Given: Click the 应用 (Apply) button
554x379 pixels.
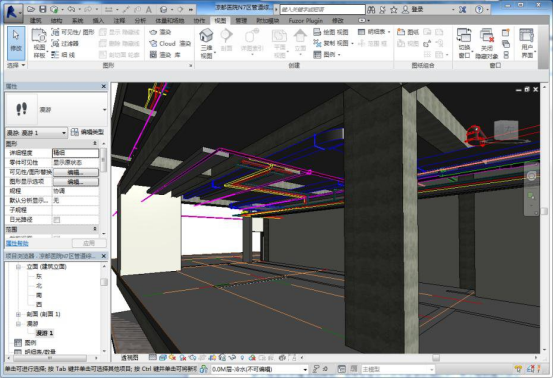Looking at the screenshot, I should pos(89,243).
